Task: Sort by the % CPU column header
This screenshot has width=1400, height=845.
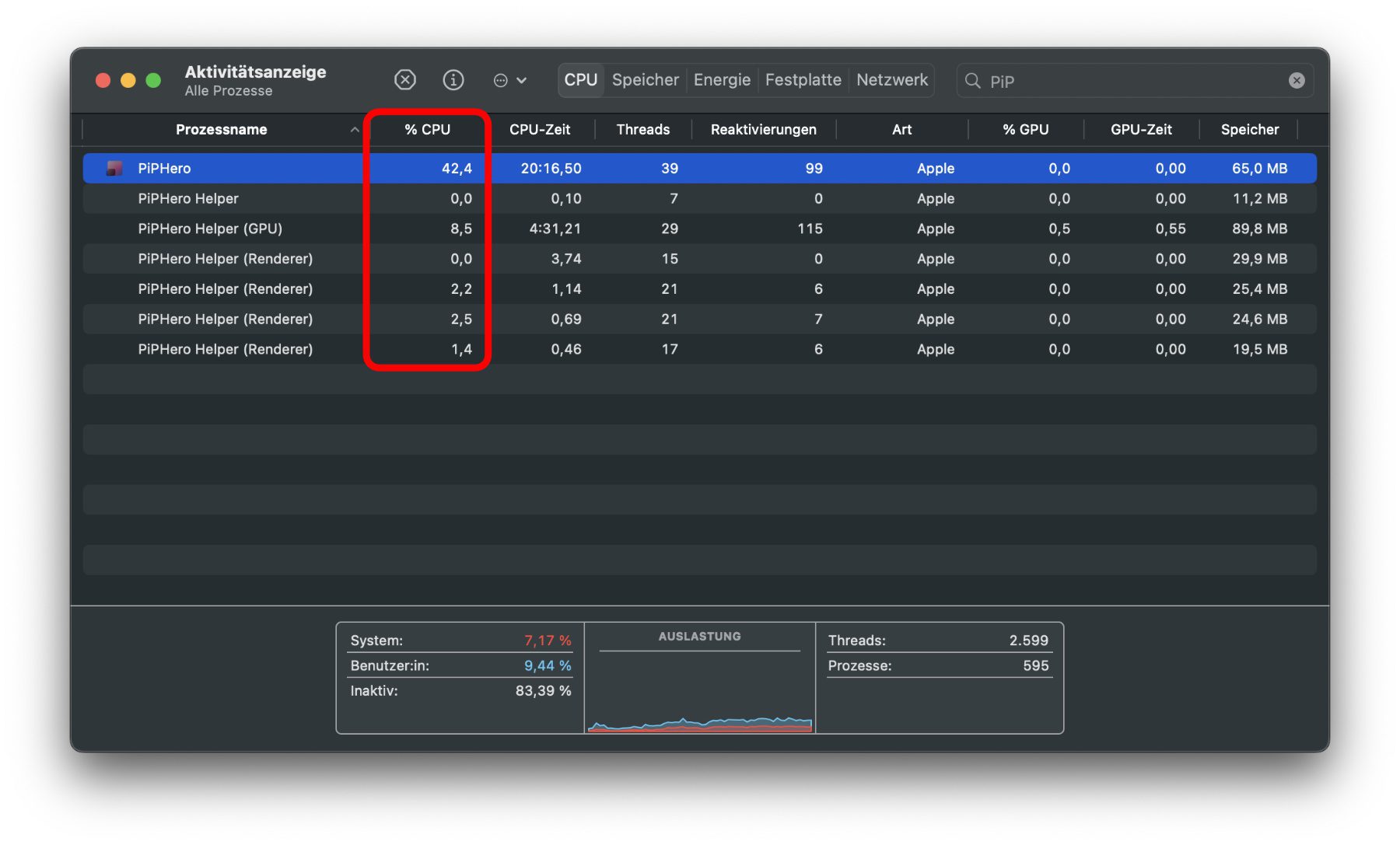Action: tap(427, 130)
